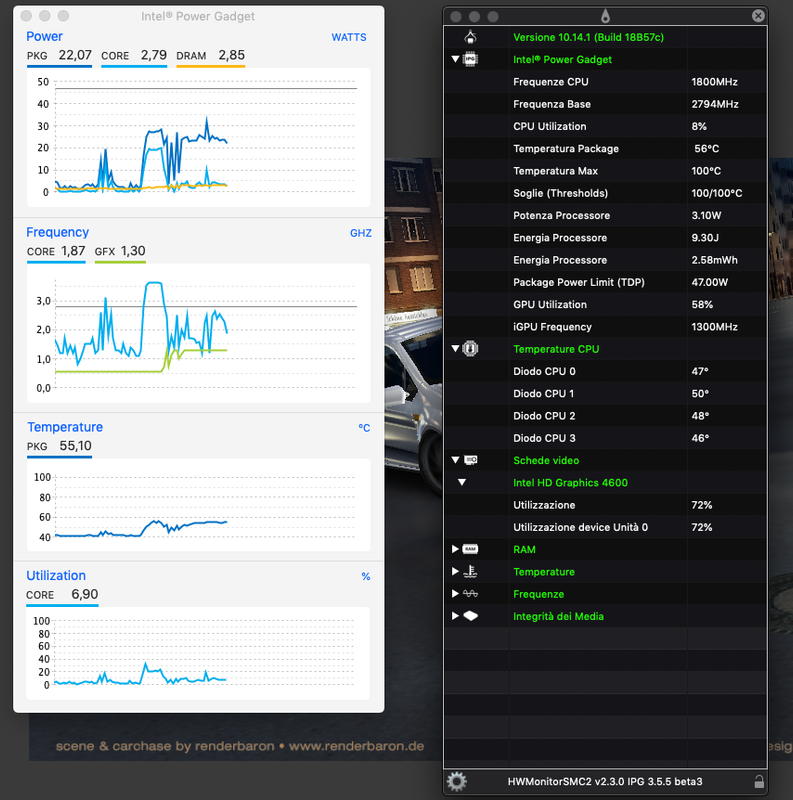Select the Temperatura Max row
The height and width of the screenshot is (800, 793).
click(605, 171)
